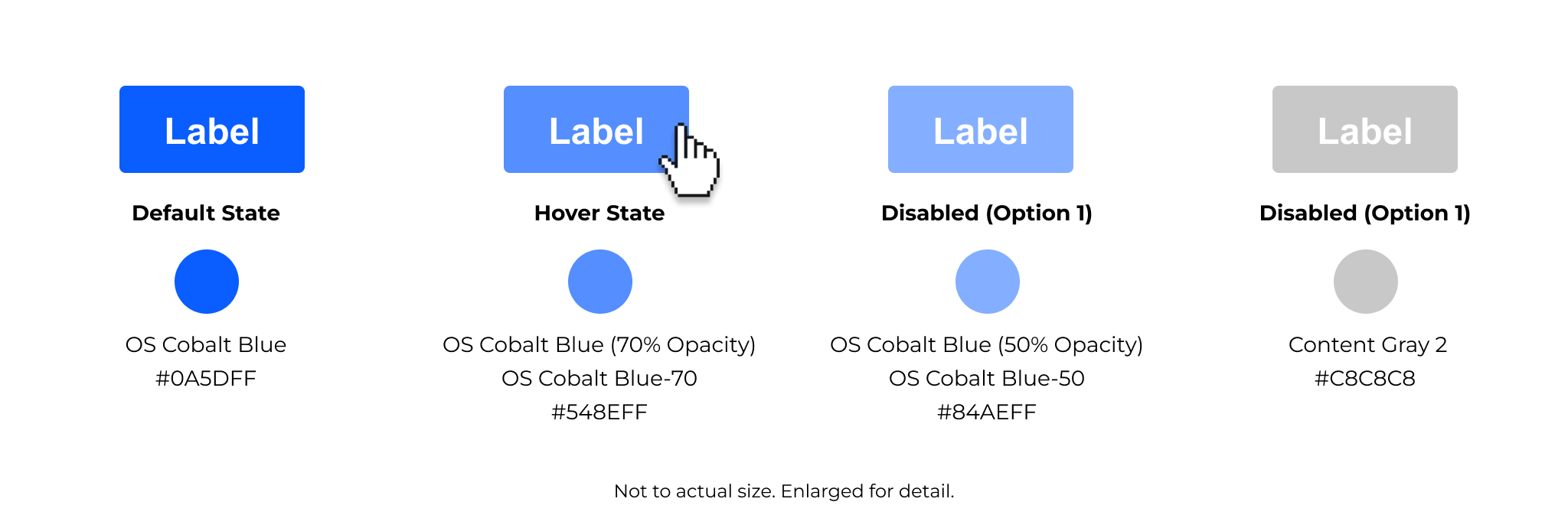The width and height of the screenshot is (1568, 528).
Task: Select the 50% opacity blue color circle
Action: pyautogui.click(x=988, y=282)
